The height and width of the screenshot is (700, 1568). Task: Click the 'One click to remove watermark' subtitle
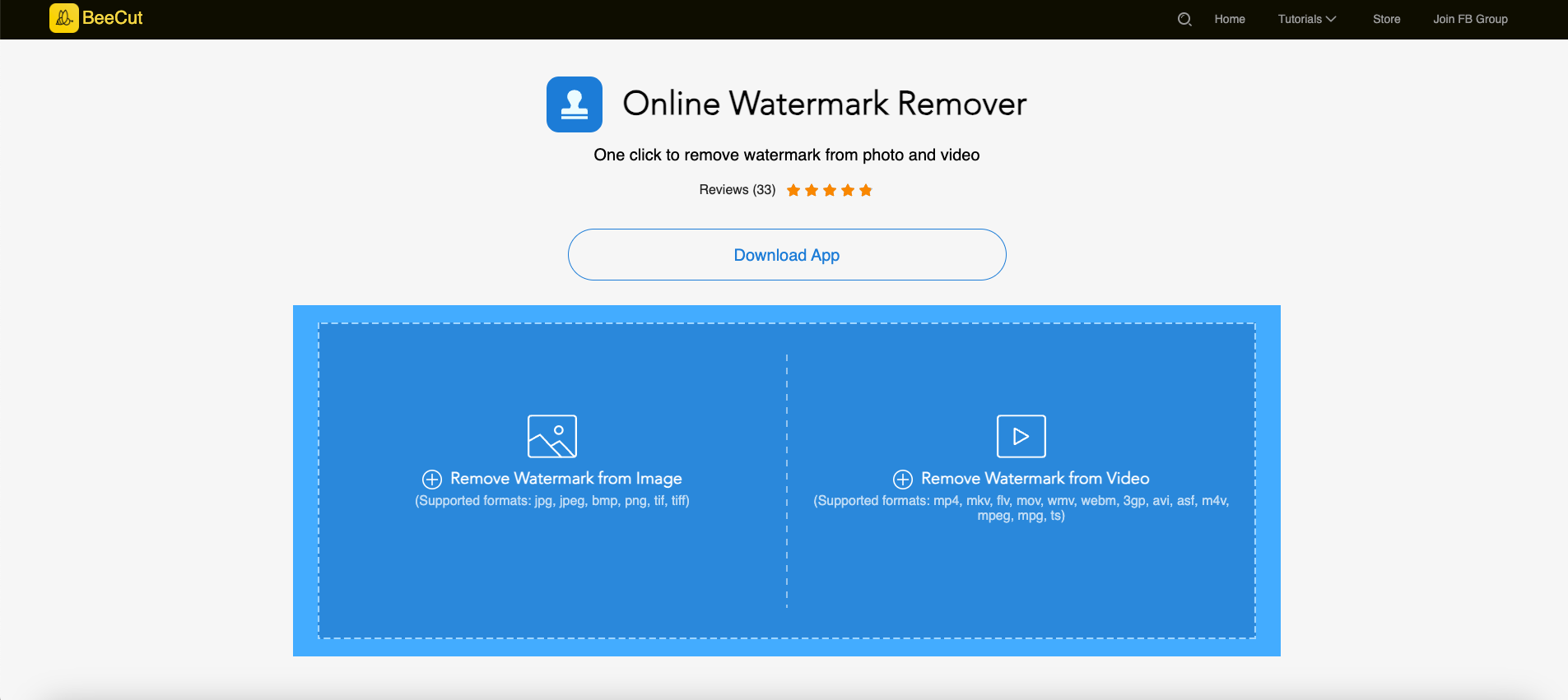(x=787, y=155)
